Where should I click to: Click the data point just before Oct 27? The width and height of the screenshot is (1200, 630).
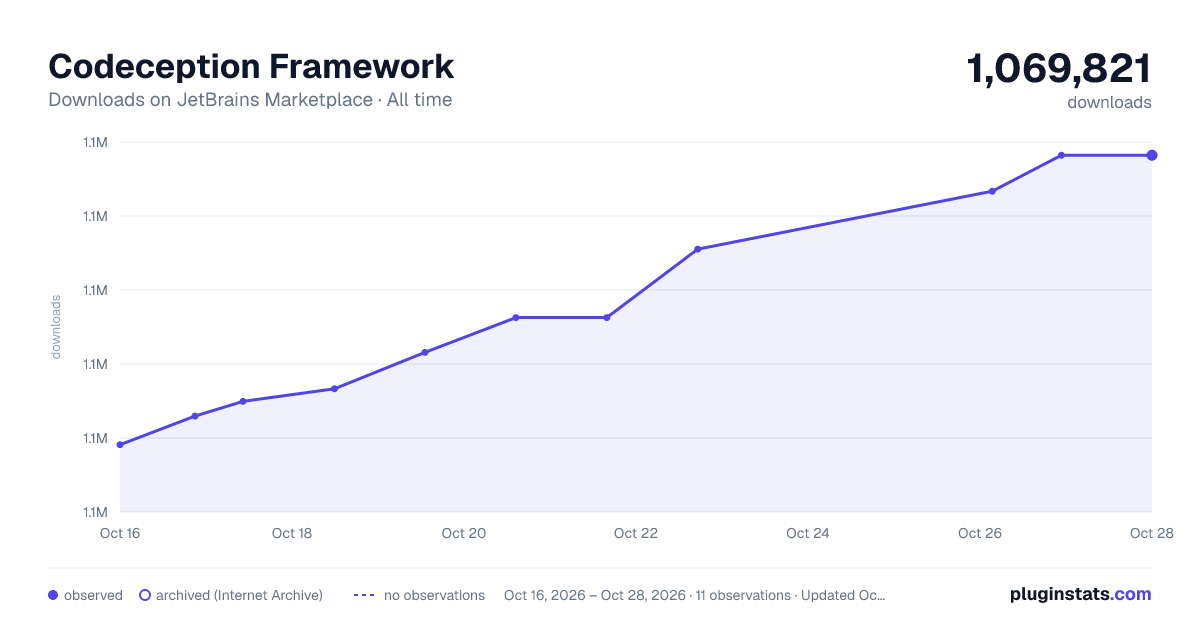[x=1061, y=155]
